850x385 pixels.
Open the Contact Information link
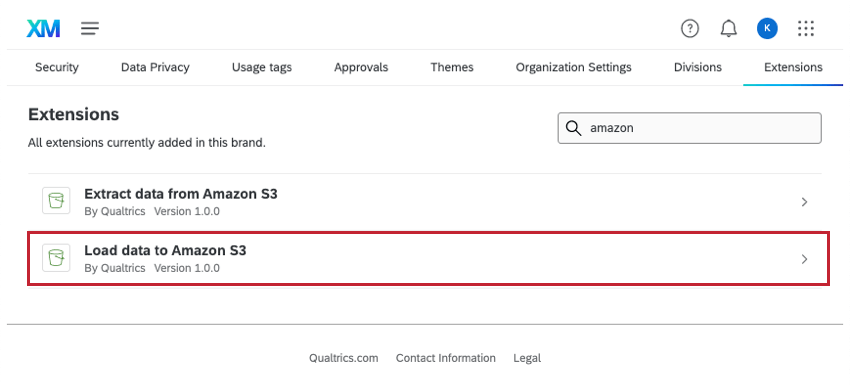pos(446,358)
